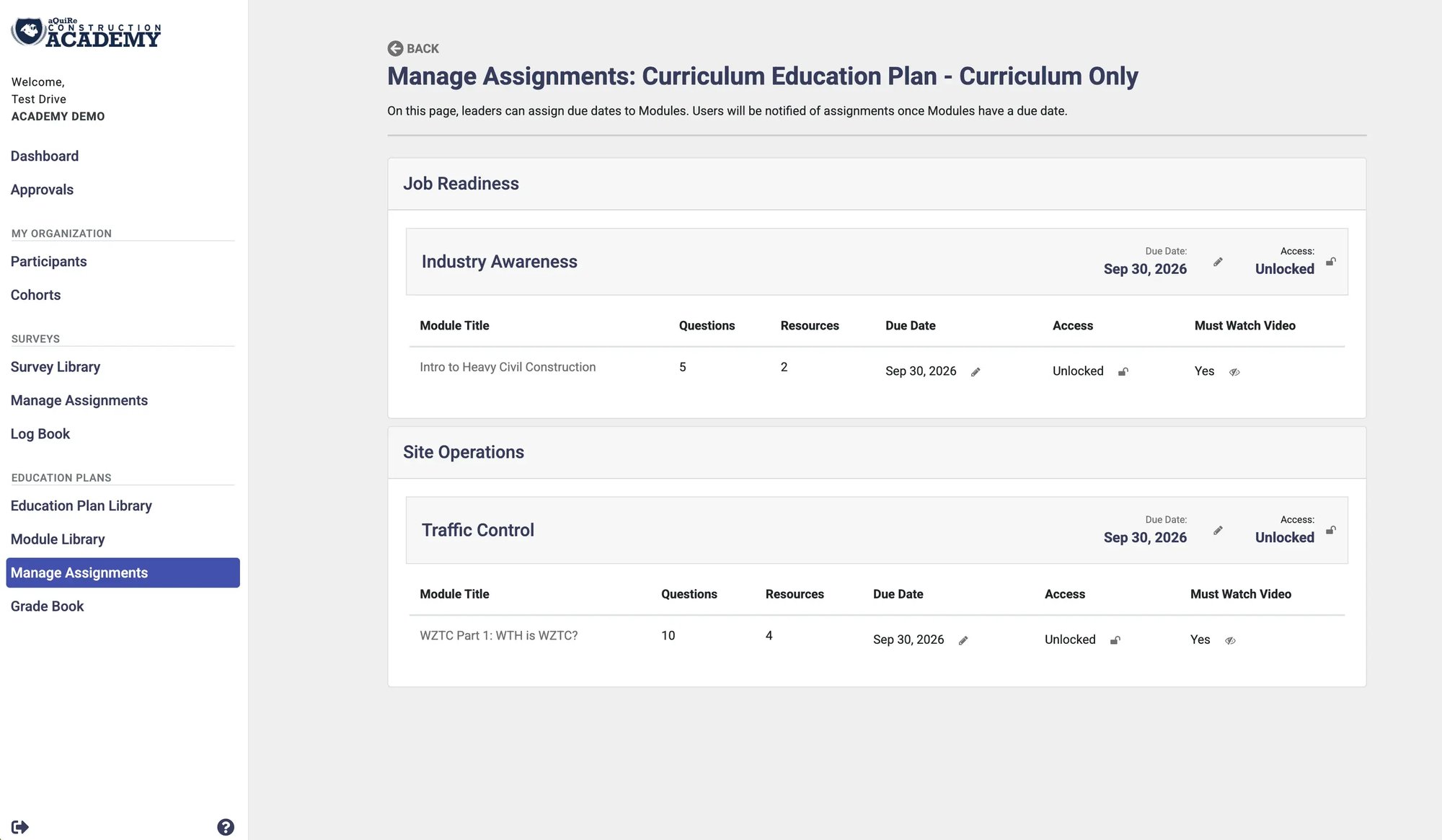Open the help question mark icon
Viewport: 1442px width, 840px height.
tap(226, 827)
